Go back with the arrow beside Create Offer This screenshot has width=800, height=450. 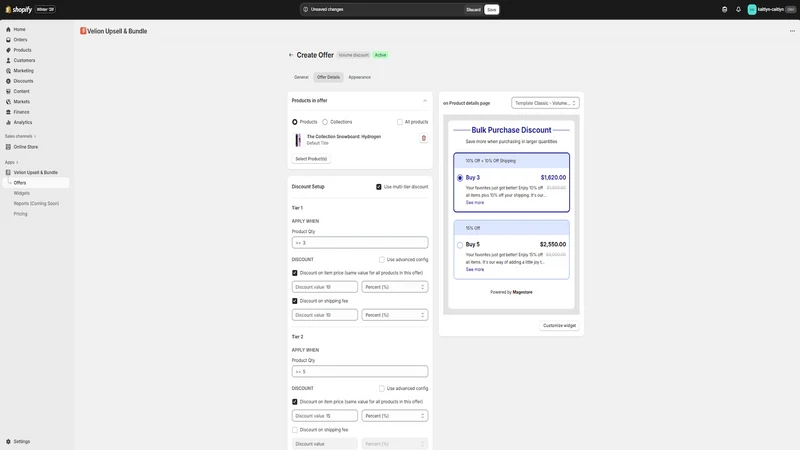291,55
